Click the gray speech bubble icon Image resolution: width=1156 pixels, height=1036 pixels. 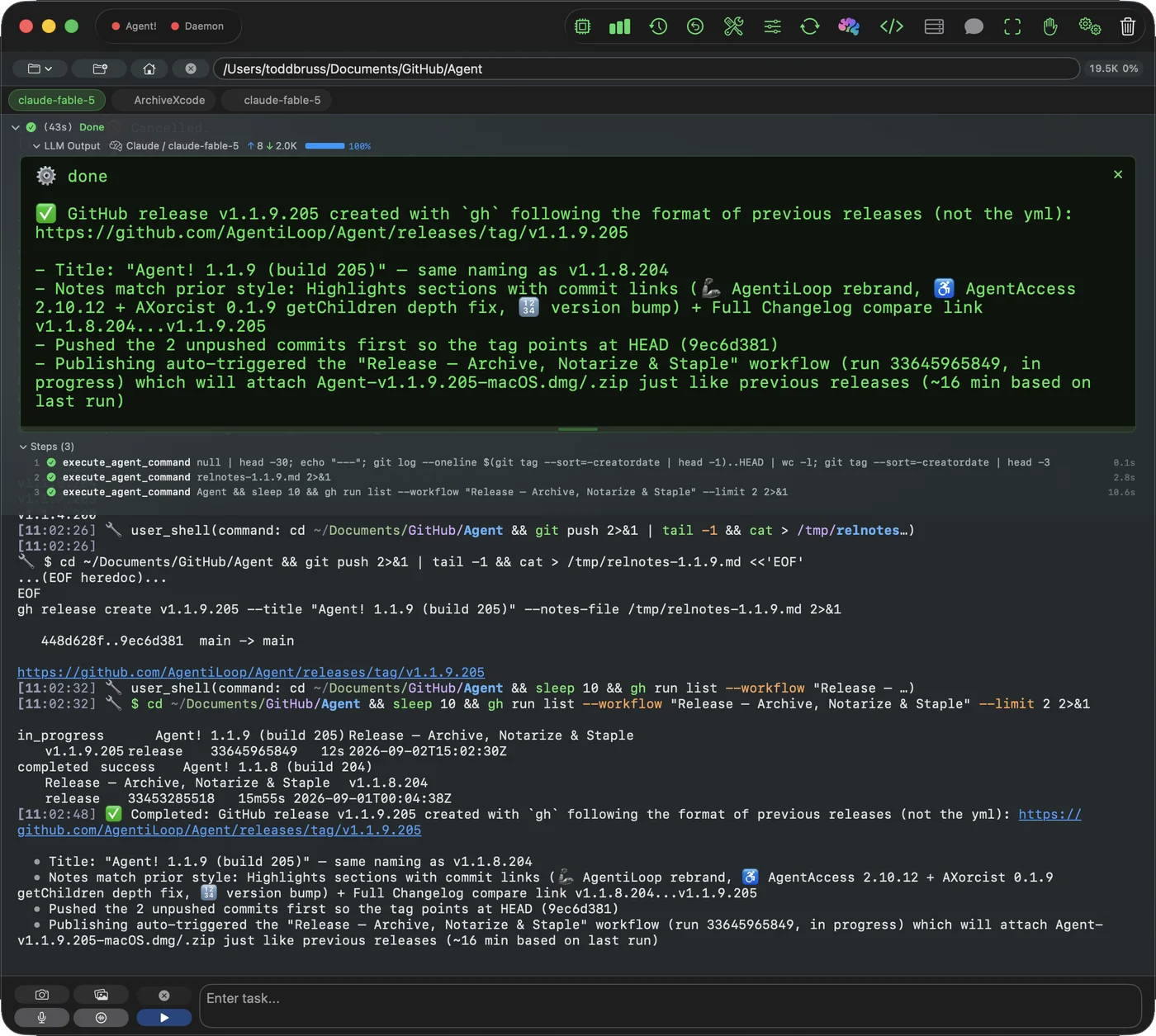click(974, 26)
